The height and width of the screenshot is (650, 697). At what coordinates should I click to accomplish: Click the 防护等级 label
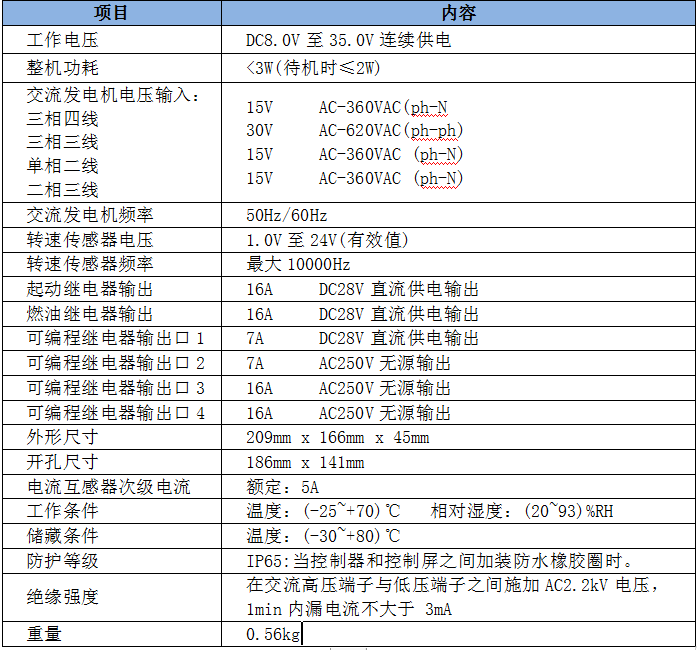point(62,561)
